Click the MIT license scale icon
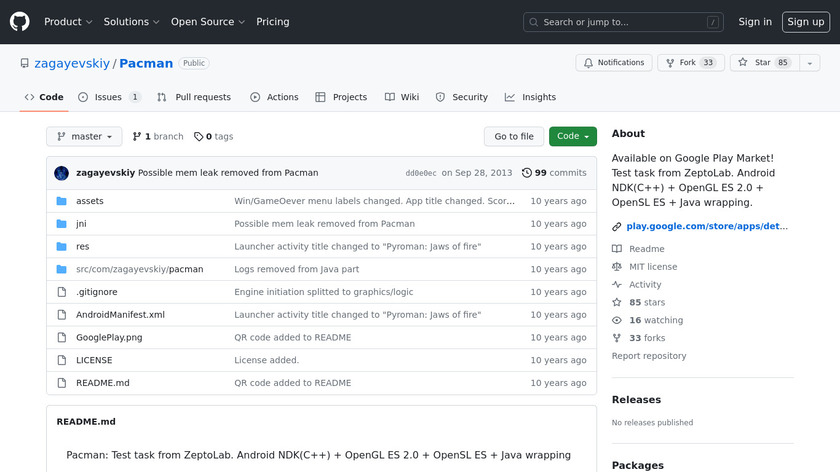 point(617,267)
